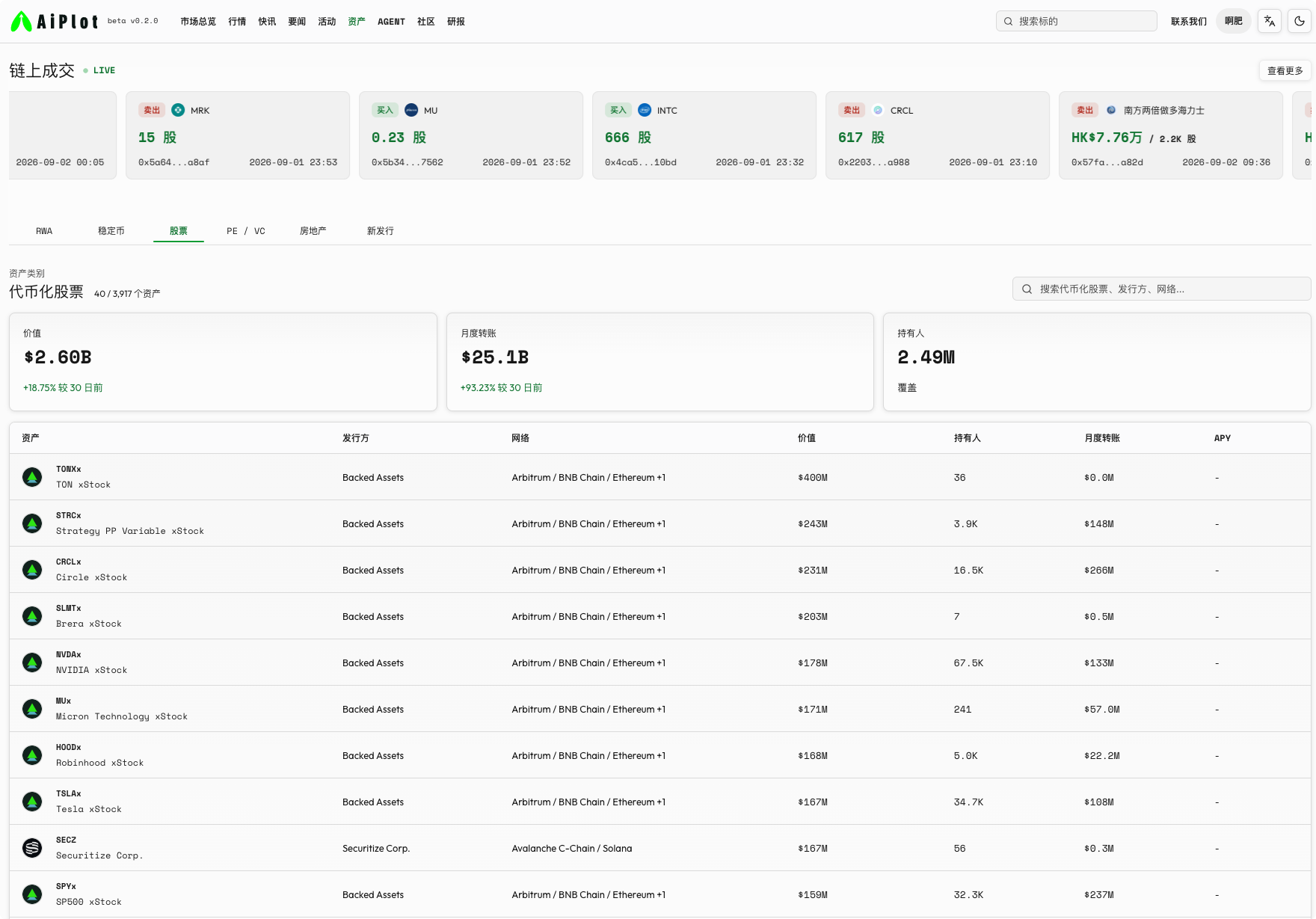Viewport: 1316px width, 919px height.
Task: Select the 资产 nav item
Action: point(357,22)
